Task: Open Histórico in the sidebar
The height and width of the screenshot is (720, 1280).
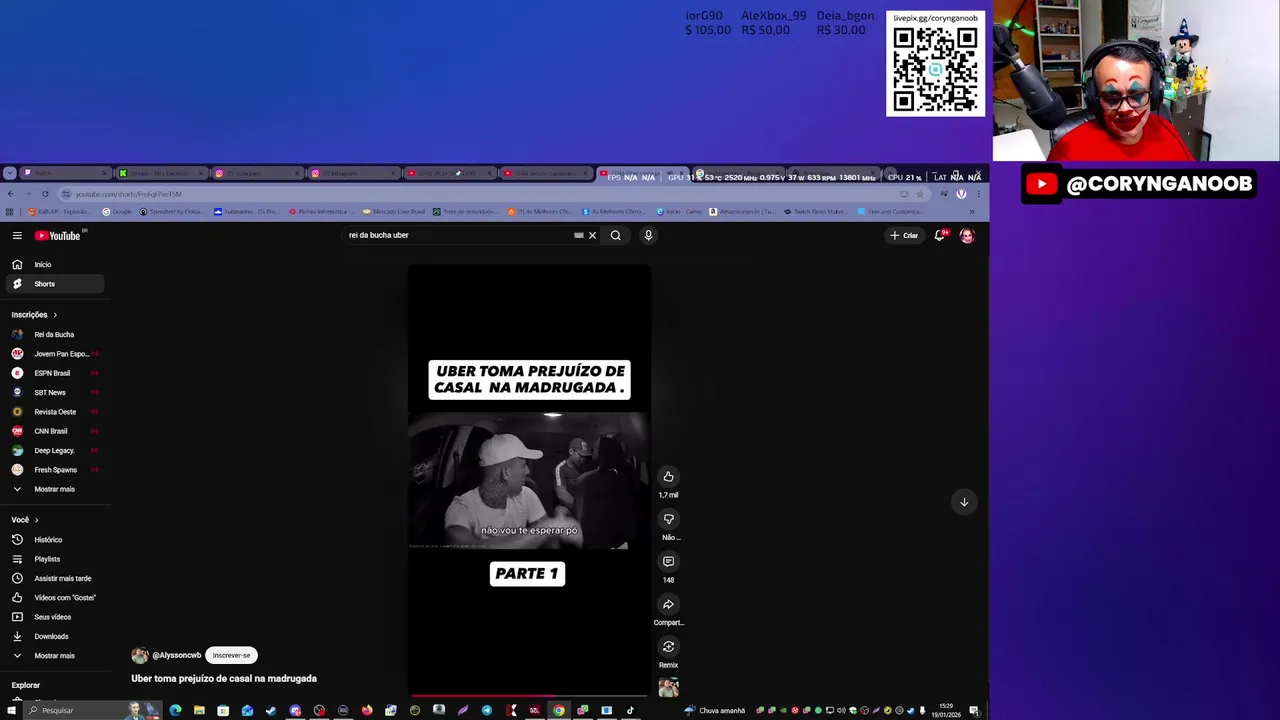Action: 54,540
